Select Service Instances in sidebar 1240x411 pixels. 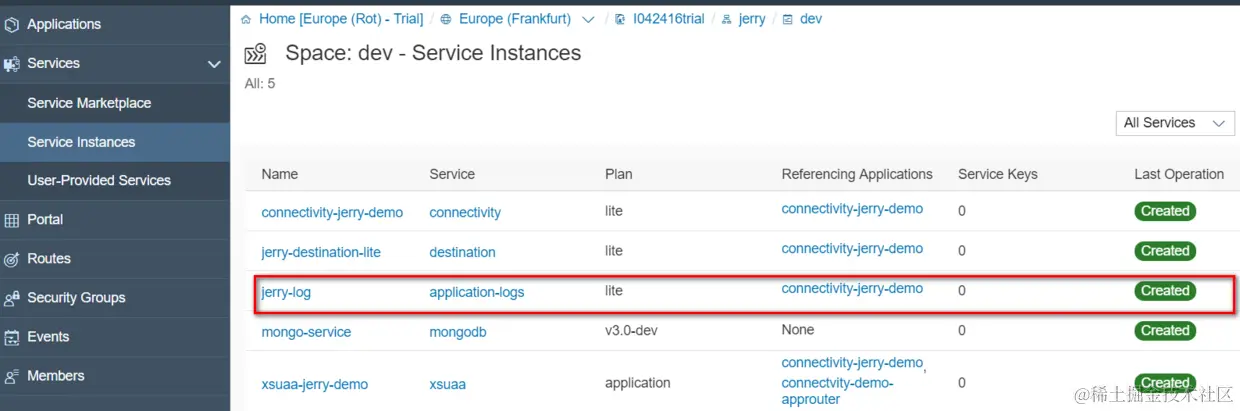(x=81, y=142)
